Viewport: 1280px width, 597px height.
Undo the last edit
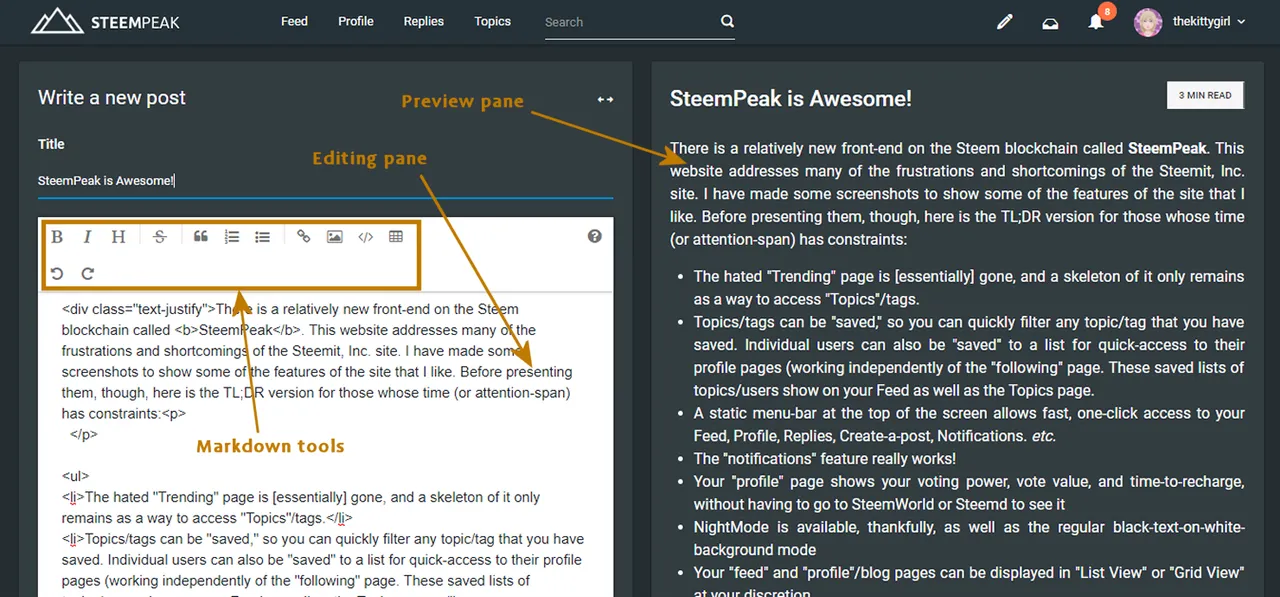coord(57,273)
